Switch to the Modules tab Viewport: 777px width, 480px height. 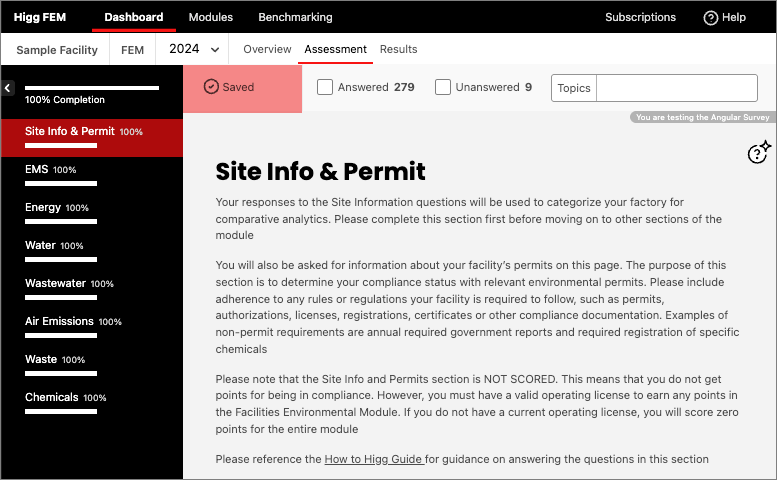click(x=210, y=17)
